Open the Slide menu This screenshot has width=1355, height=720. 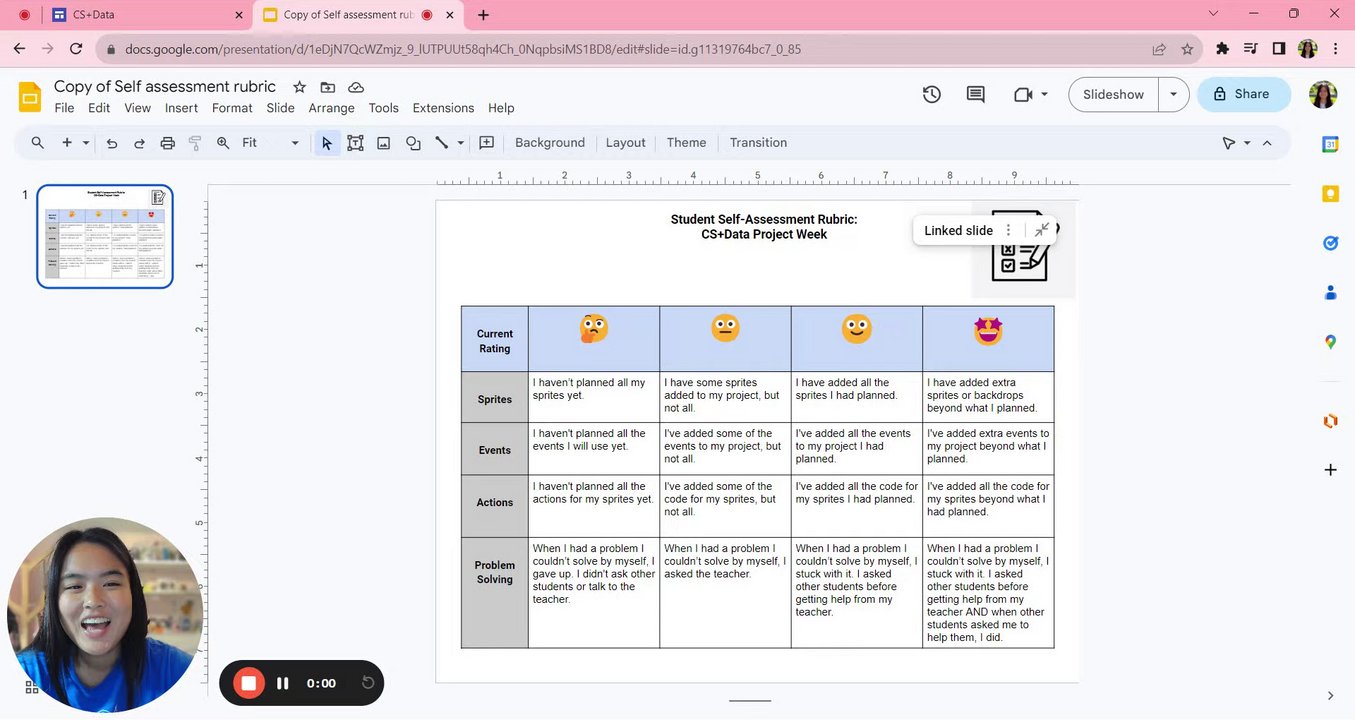(x=280, y=108)
